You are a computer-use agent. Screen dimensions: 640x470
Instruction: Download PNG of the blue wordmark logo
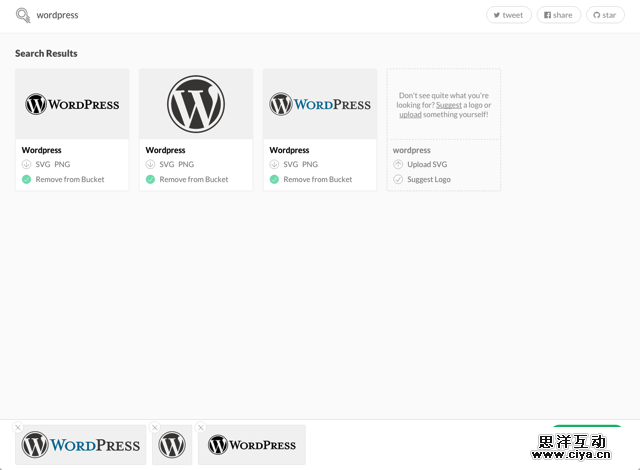coord(310,164)
